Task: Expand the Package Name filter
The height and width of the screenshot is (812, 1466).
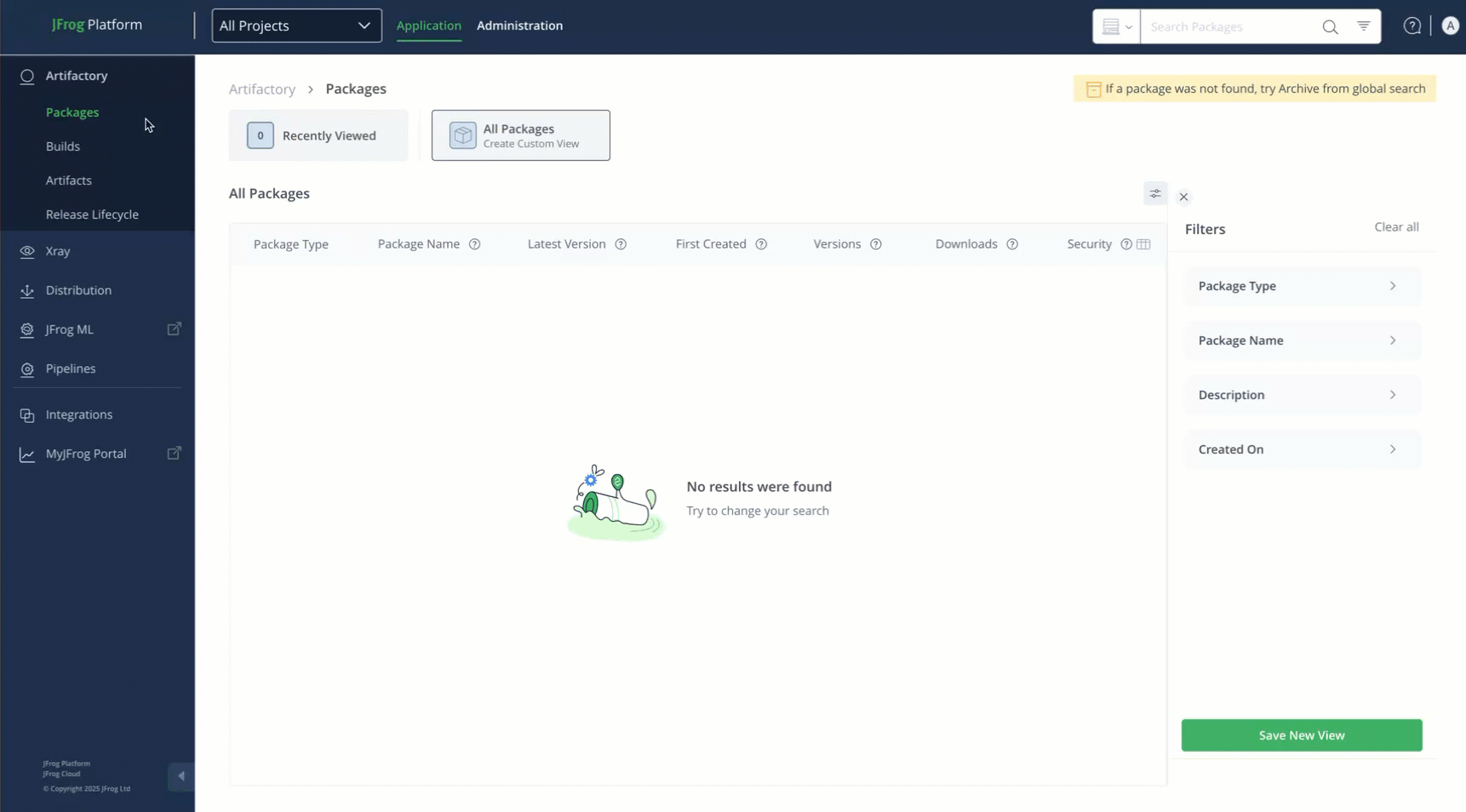Action: [x=1302, y=340]
